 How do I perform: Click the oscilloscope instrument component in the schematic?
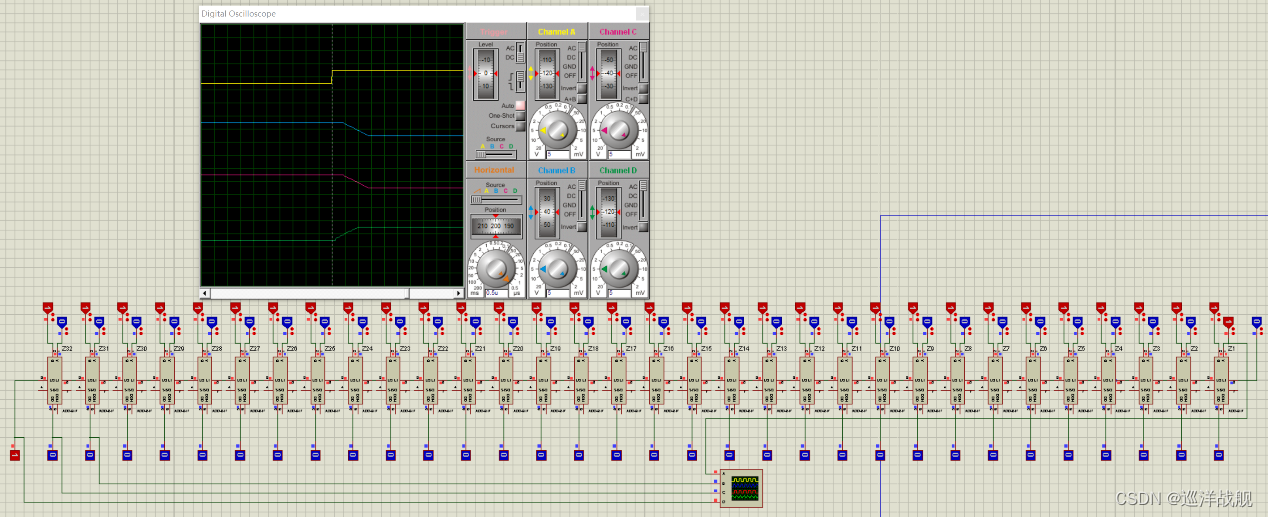(740, 488)
